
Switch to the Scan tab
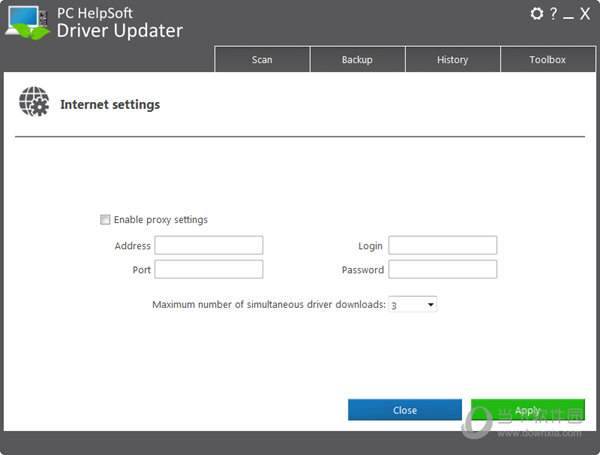pyautogui.click(x=262, y=59)
